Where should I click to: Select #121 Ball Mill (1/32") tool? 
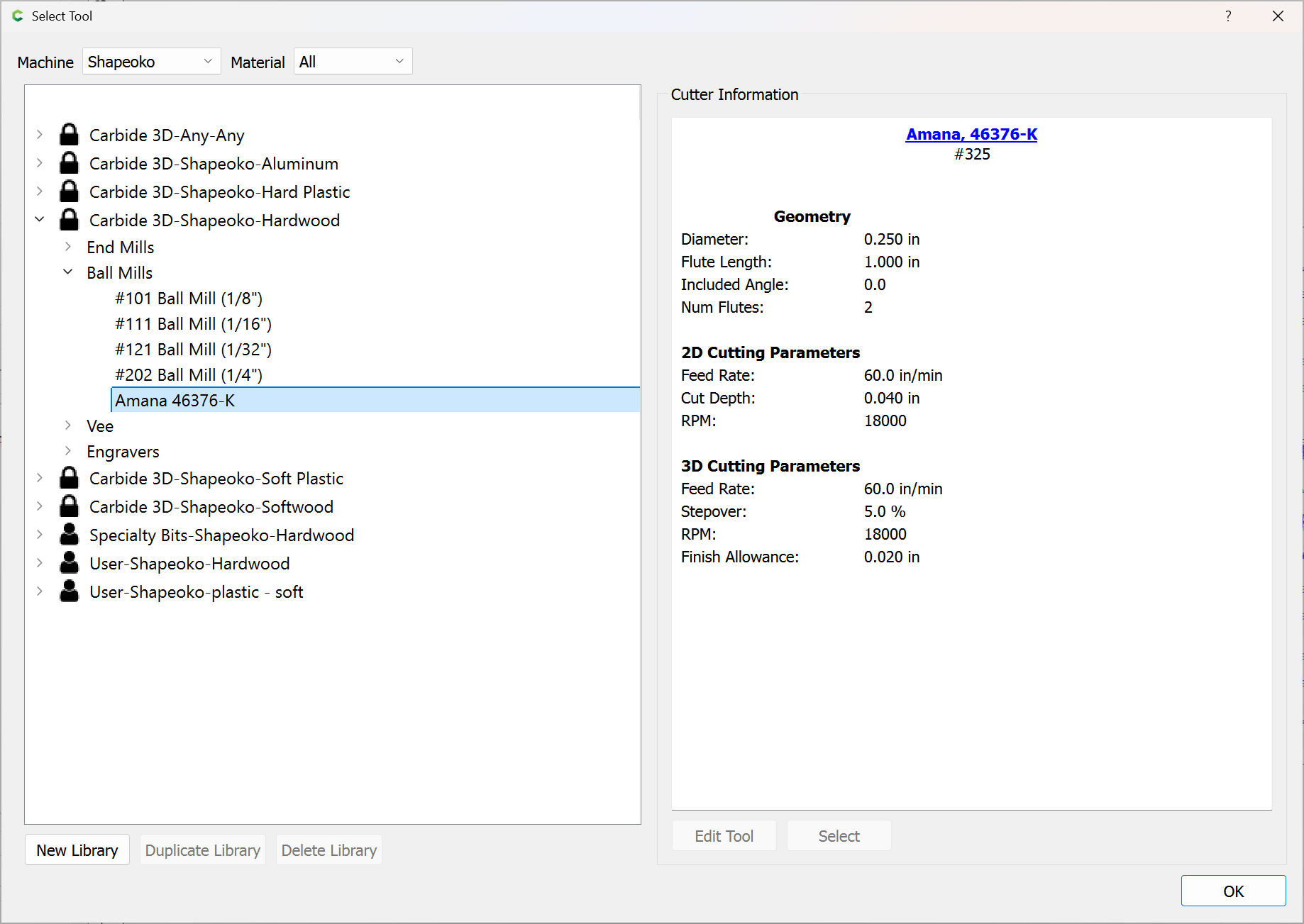[x=194, y=350]
